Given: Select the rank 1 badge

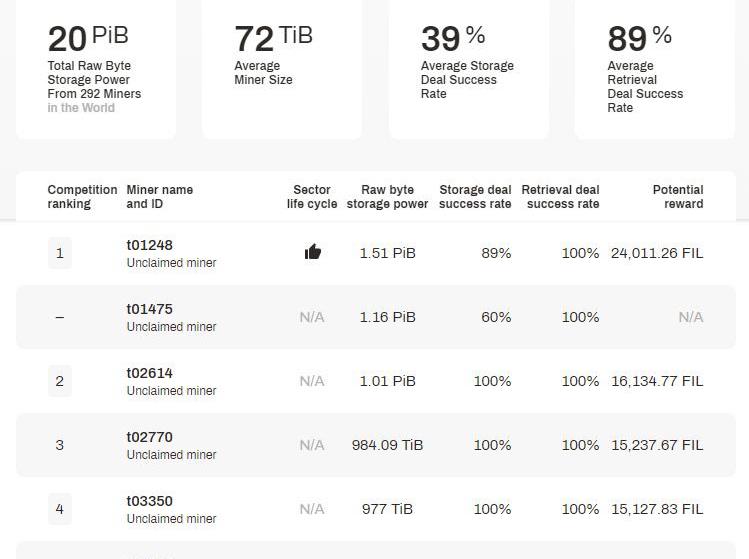Looking at the screenshot, I should pos(59,253).
